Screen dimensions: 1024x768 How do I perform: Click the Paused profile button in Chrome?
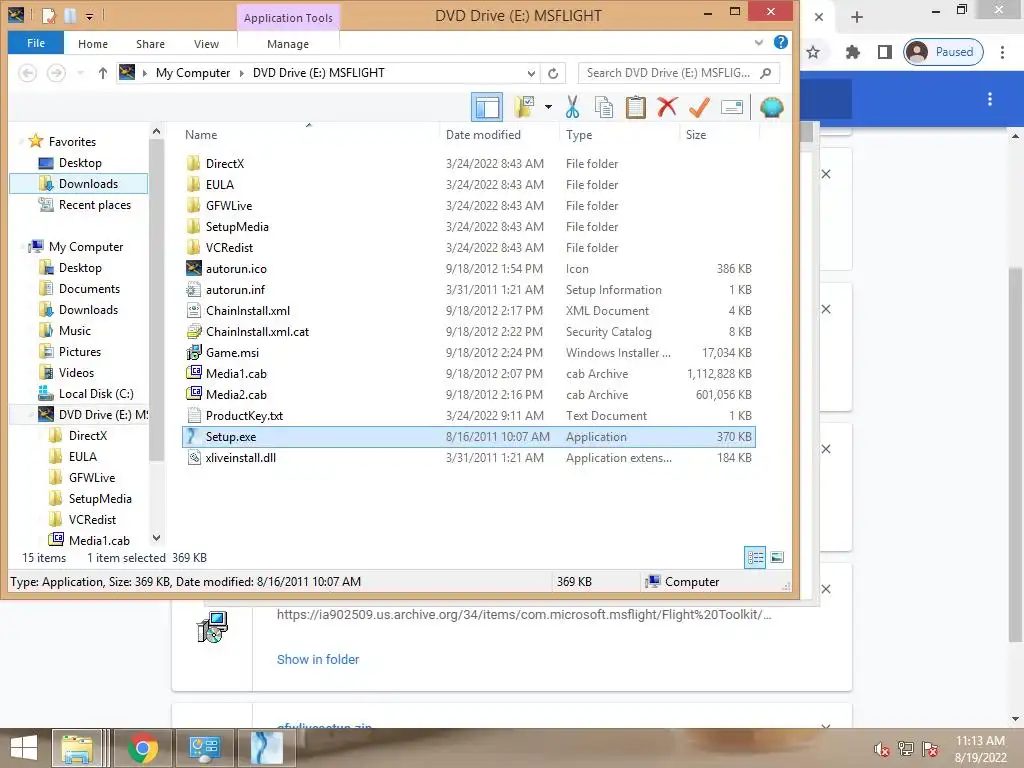click(x=943, y=52)
